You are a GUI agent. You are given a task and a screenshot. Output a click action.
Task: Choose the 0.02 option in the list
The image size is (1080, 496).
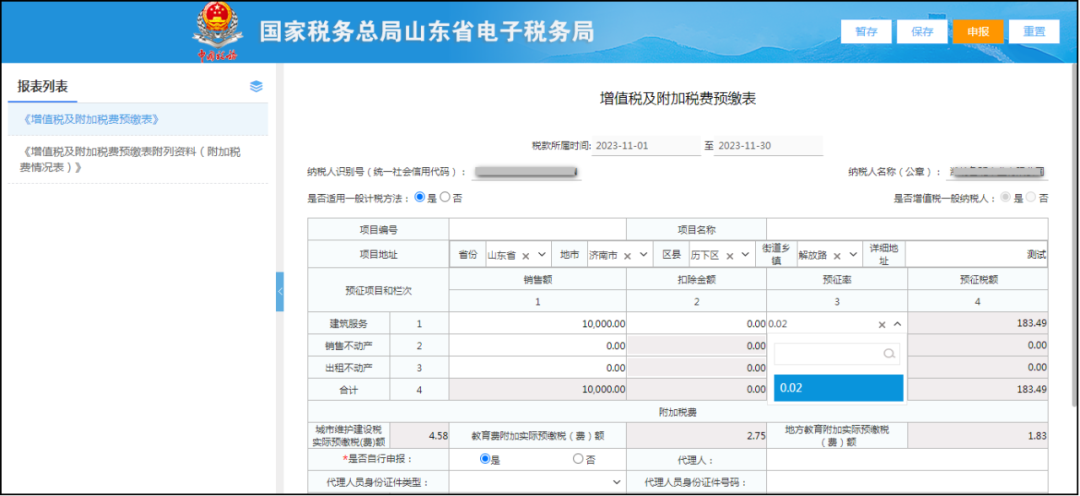[x=838, y=388]
